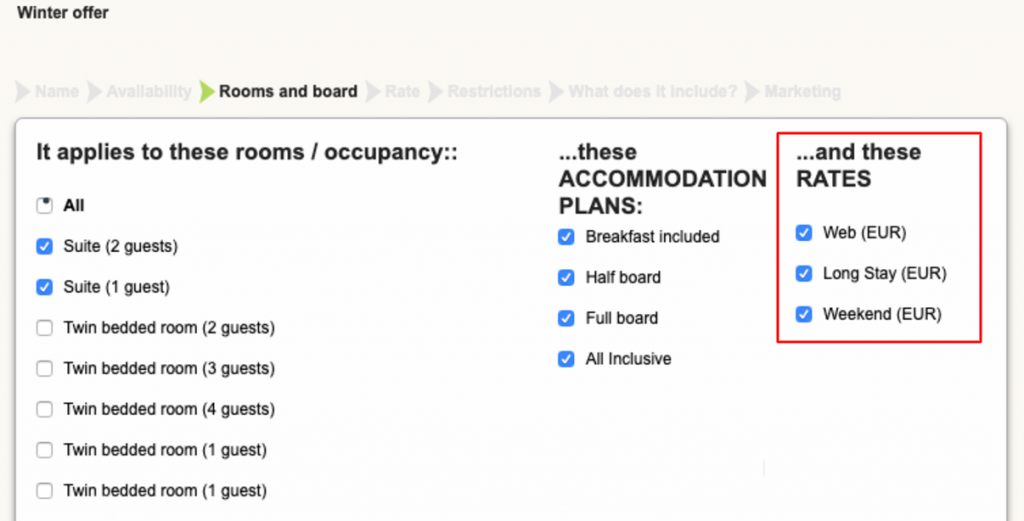Open the Availability step
The height and width of the screenshot is (521, 1024).
tap(149, 92)
